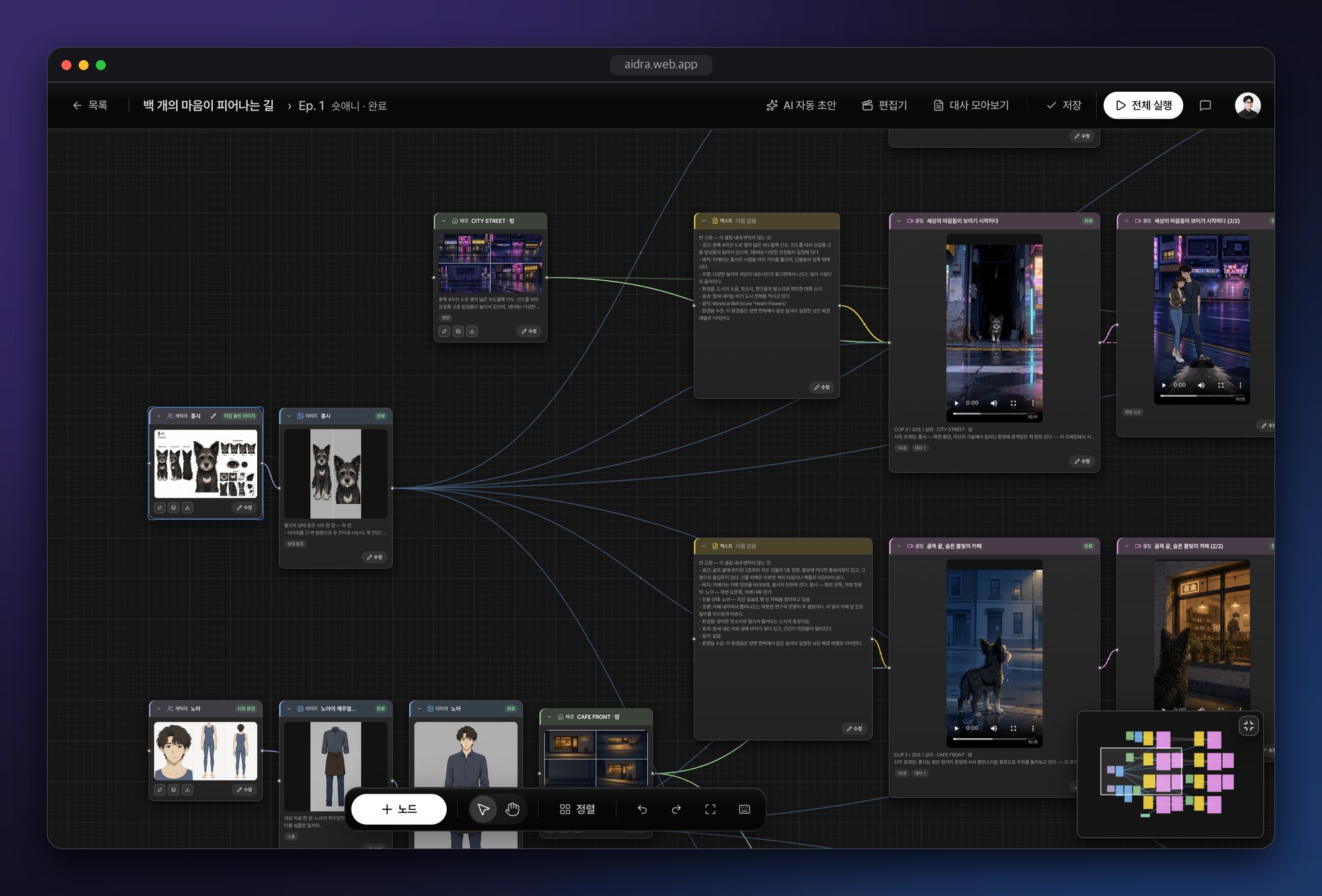Open the user profile avatar
This screenshot has width=1322, height=896.
1248,105
